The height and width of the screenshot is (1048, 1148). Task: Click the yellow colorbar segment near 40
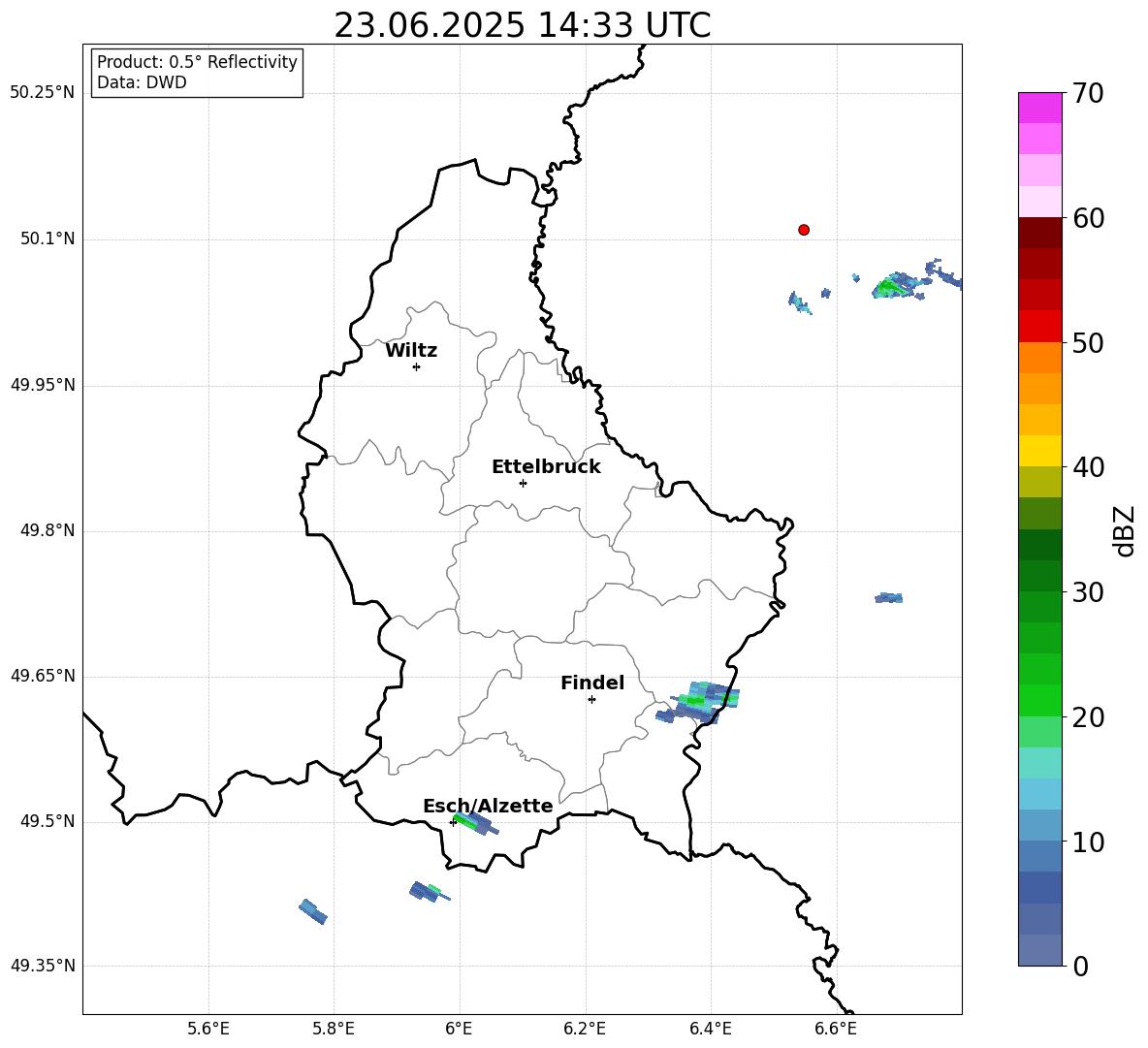[x=1039, y=451]
